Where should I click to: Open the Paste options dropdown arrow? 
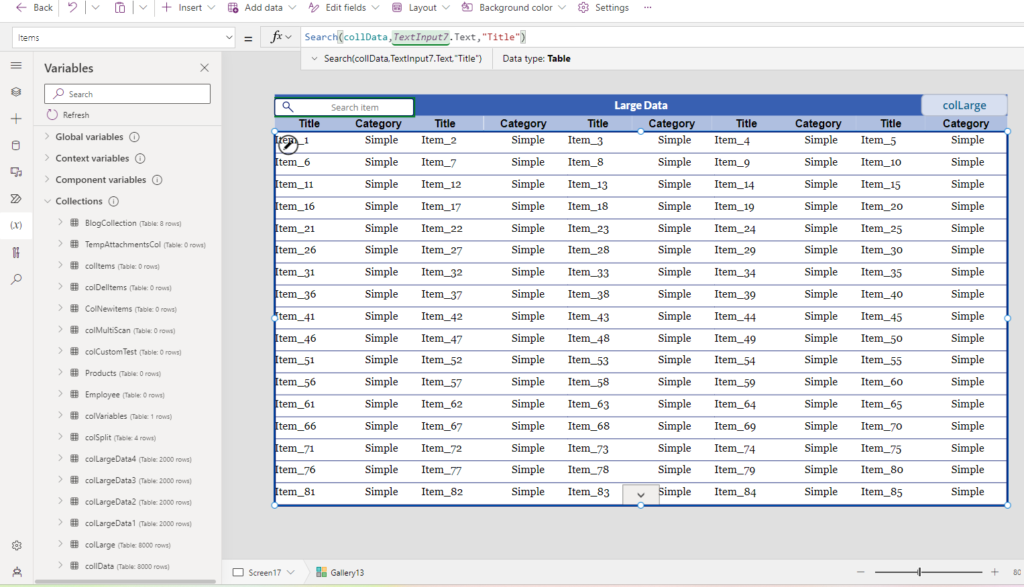coord(143,8)
